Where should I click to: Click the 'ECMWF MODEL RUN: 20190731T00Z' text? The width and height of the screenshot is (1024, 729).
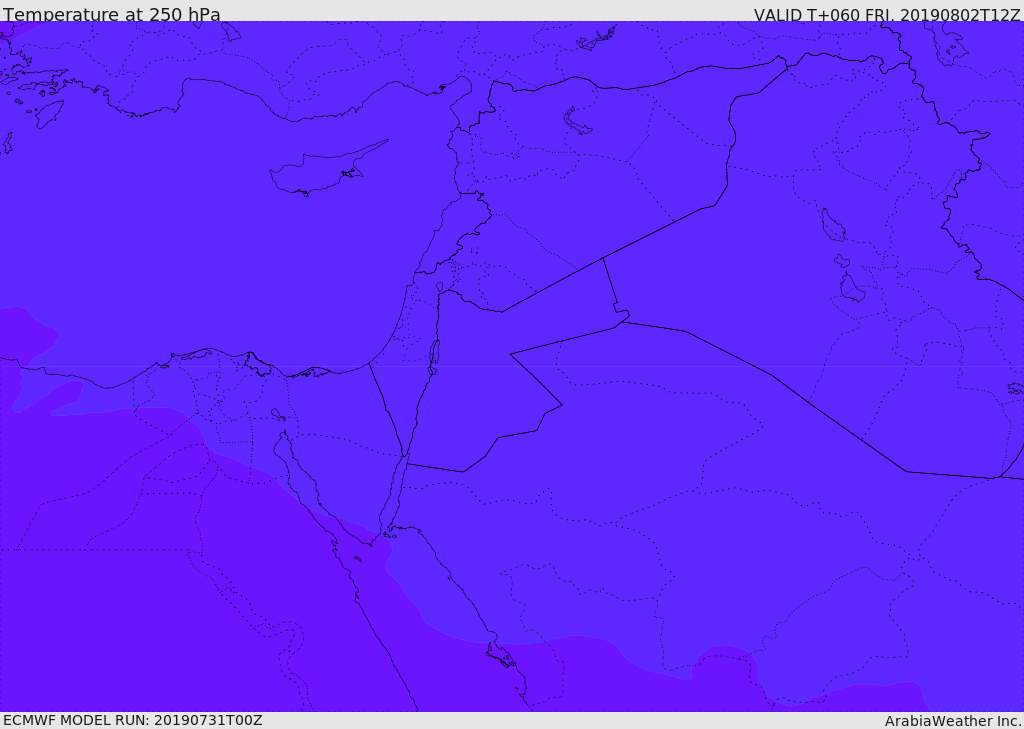(x=133, y=721)
